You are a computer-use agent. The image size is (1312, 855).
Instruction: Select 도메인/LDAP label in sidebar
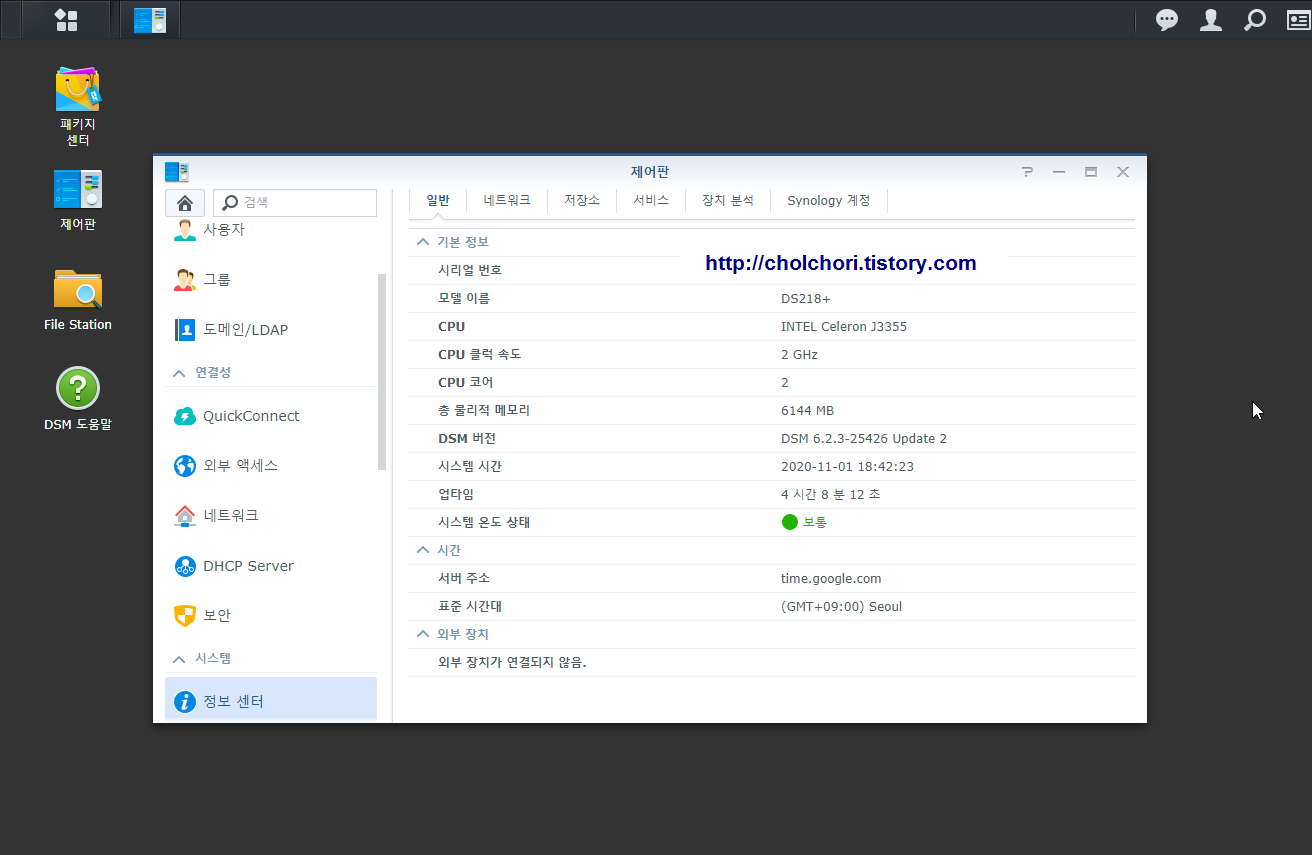point(246,330)
